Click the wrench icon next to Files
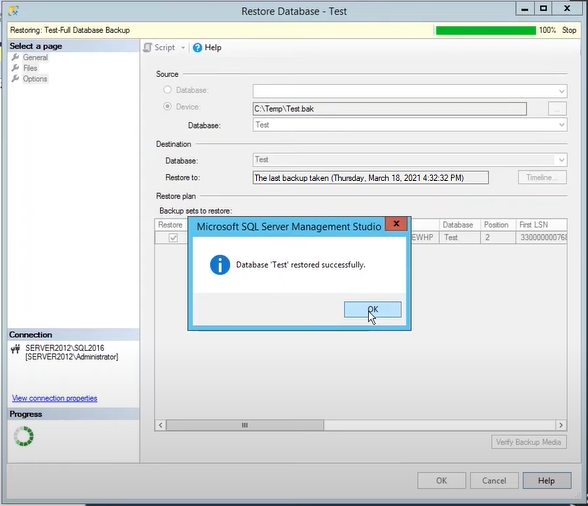 click(15, 68)
